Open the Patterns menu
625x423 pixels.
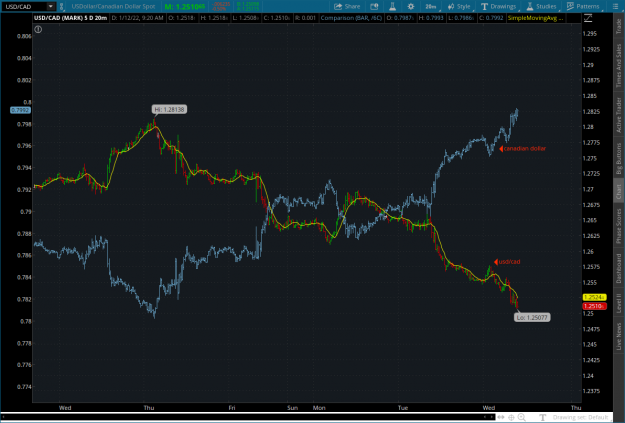(x=583, y=6)
